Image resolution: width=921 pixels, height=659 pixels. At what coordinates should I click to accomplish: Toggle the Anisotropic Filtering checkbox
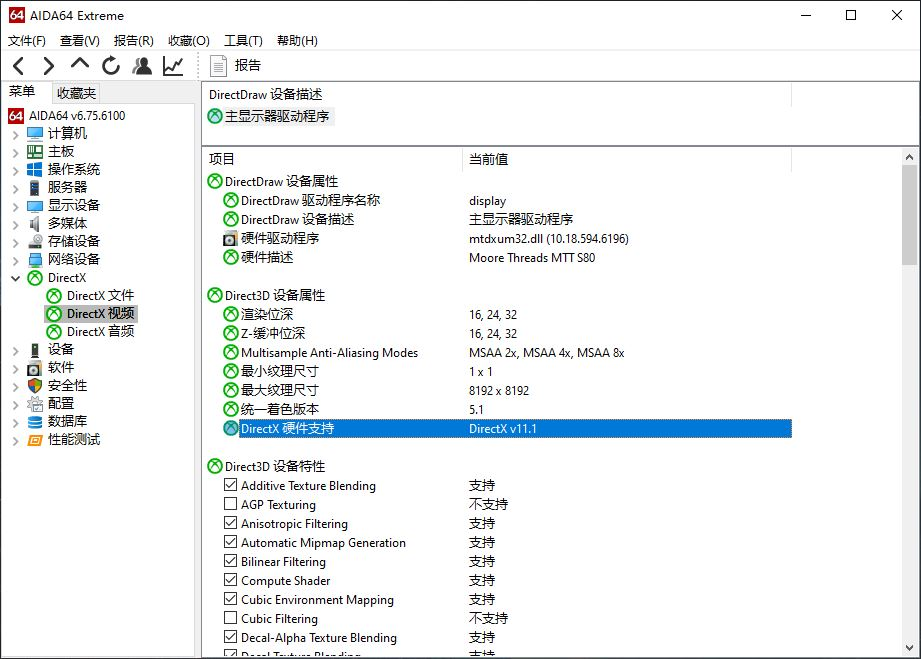point(230,523)
